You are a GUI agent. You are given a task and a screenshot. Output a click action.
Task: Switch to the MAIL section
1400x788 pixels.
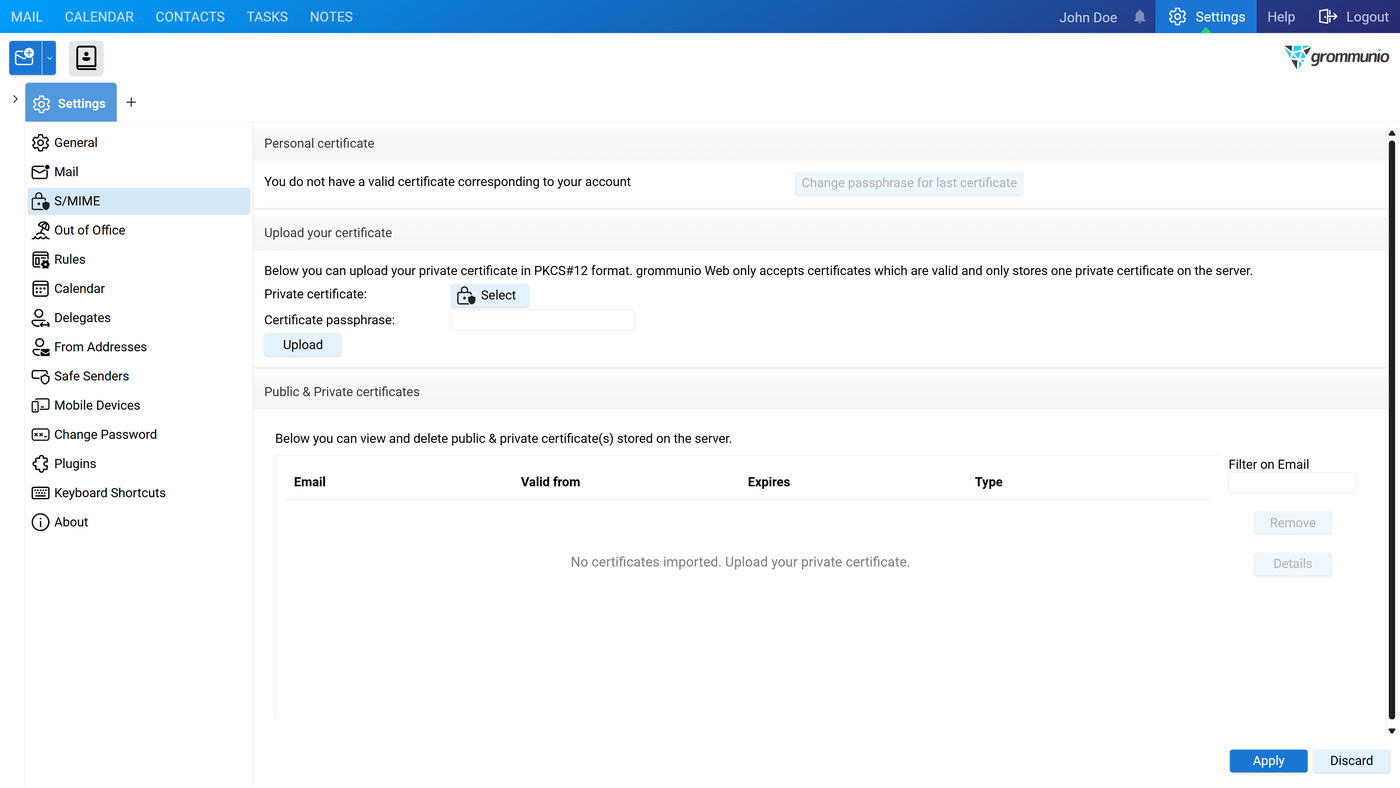point(27,17)
